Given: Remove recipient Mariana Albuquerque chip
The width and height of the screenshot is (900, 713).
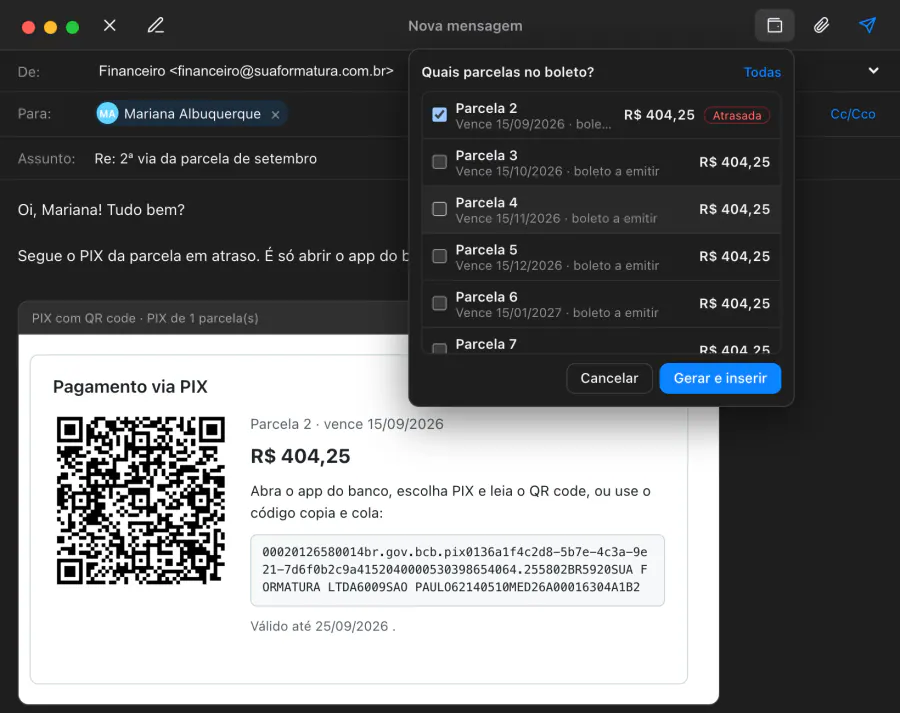Looking at the screenshot, I should [276, 114].
